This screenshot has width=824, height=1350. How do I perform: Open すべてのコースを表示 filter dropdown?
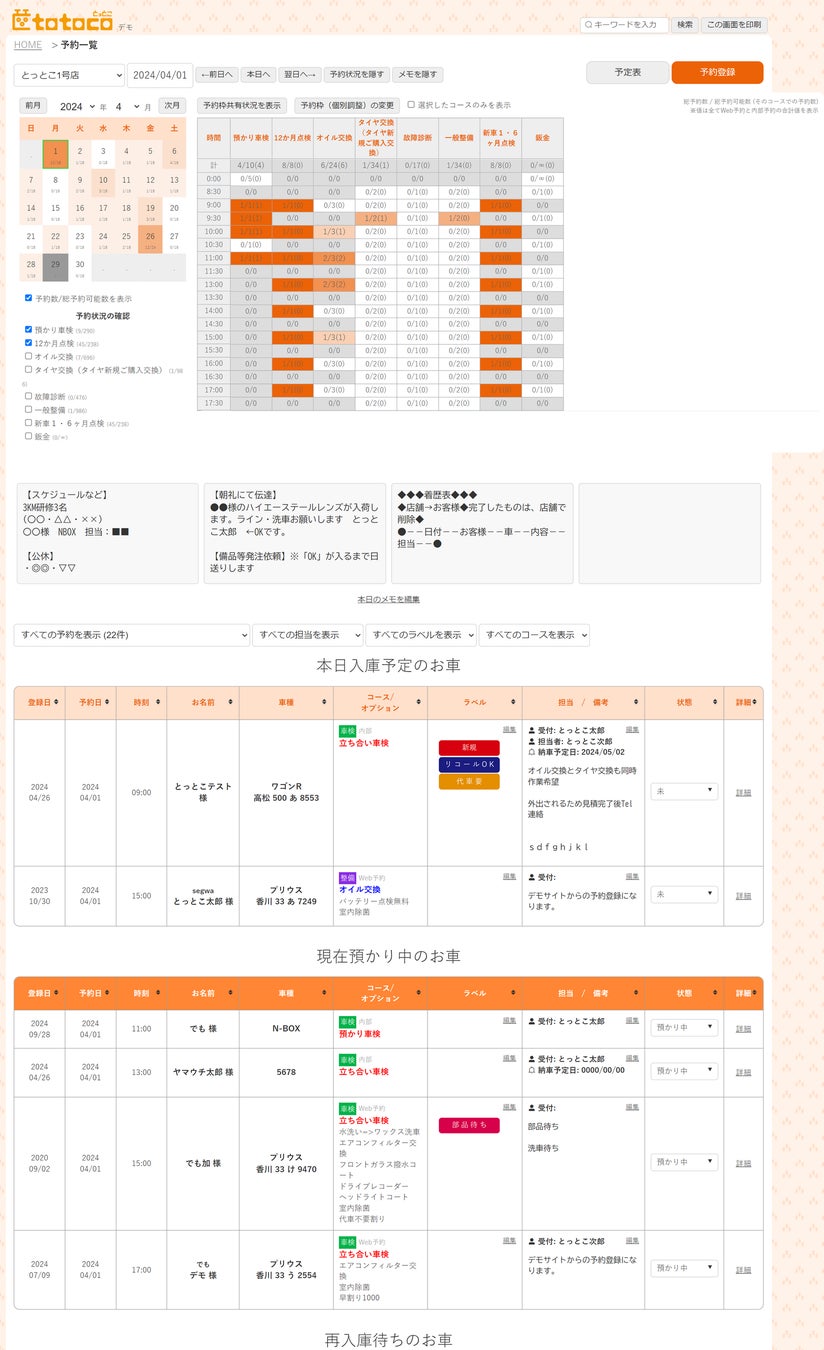[534, 635]
